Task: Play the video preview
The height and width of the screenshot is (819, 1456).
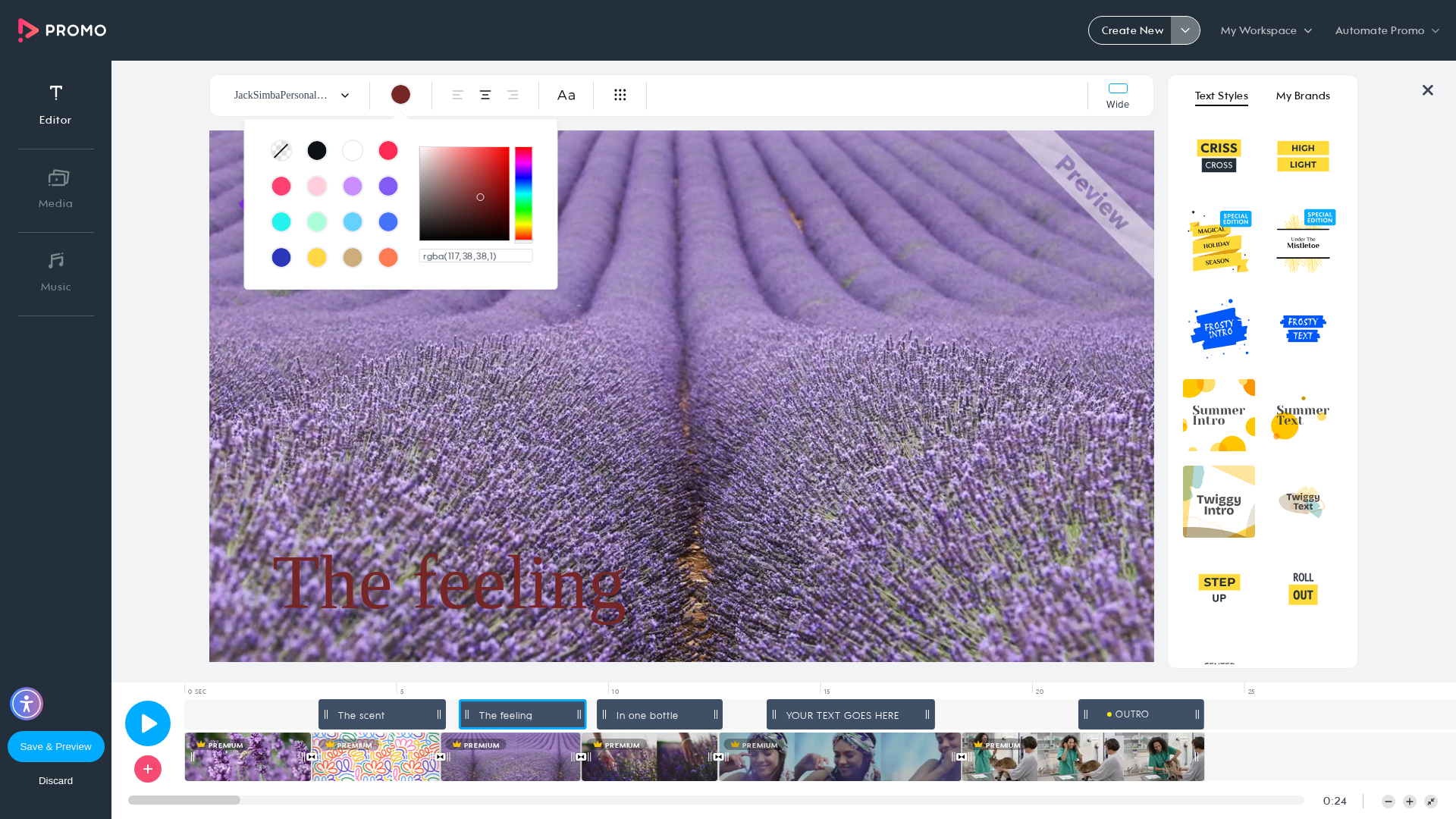Action: click(x=148, y=723)
